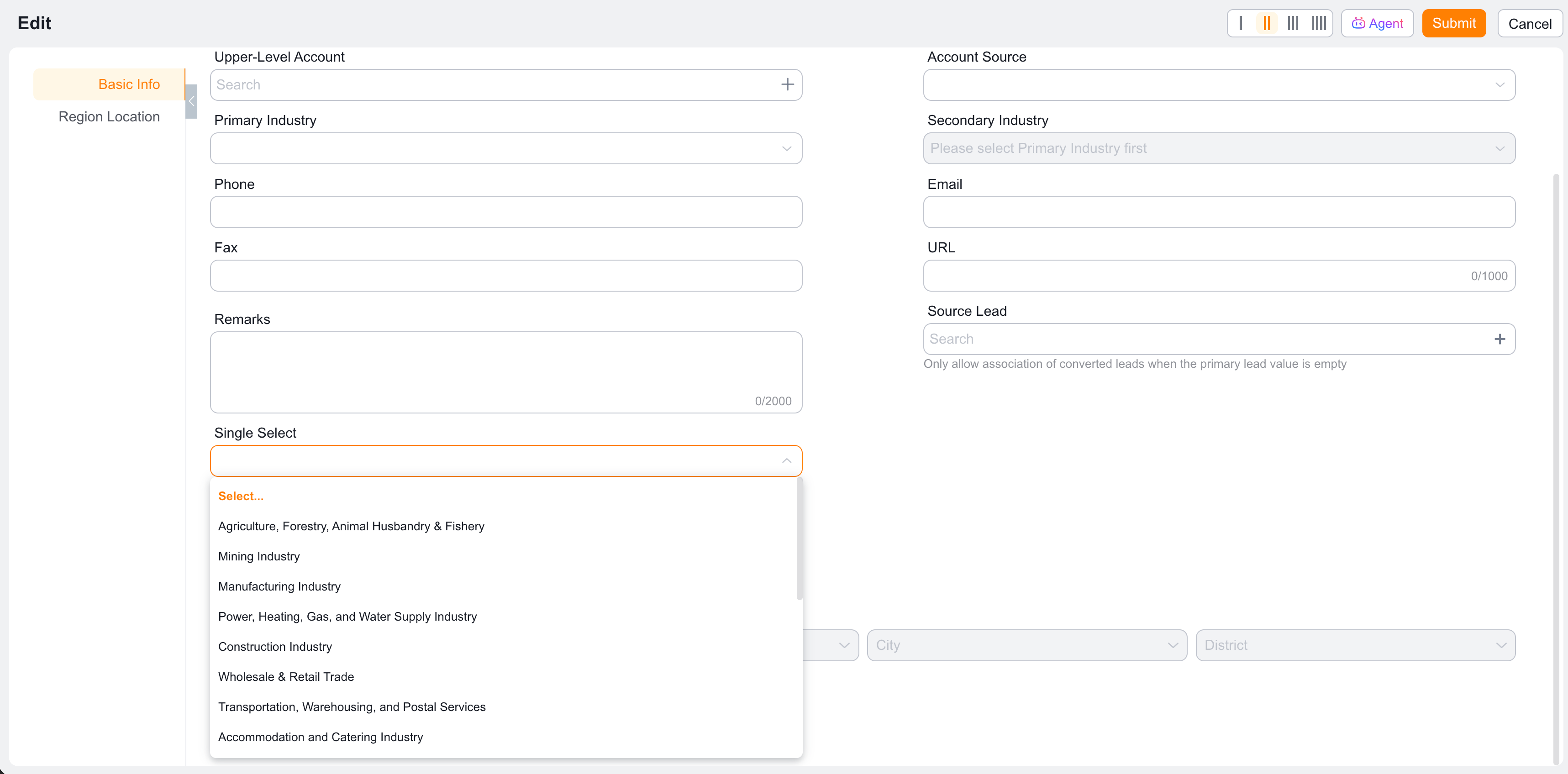
Task: Cancel the edit form
Action: pyautogui.click(x=1530, y=24)
